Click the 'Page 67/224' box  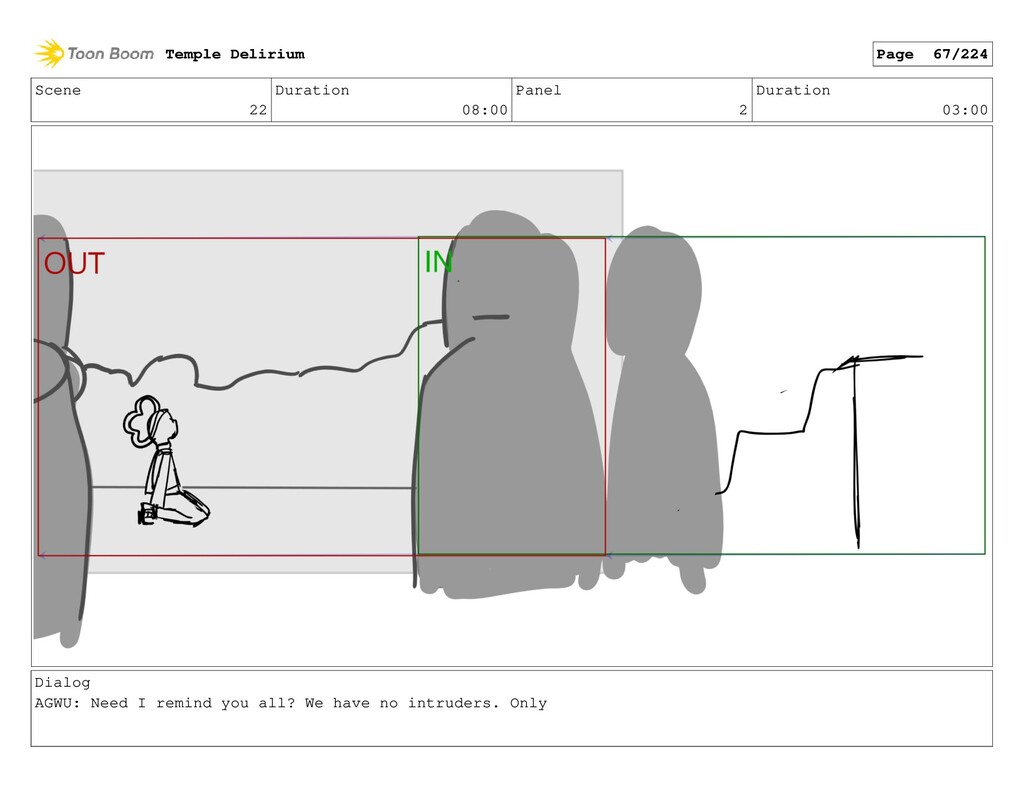point(932,54)
